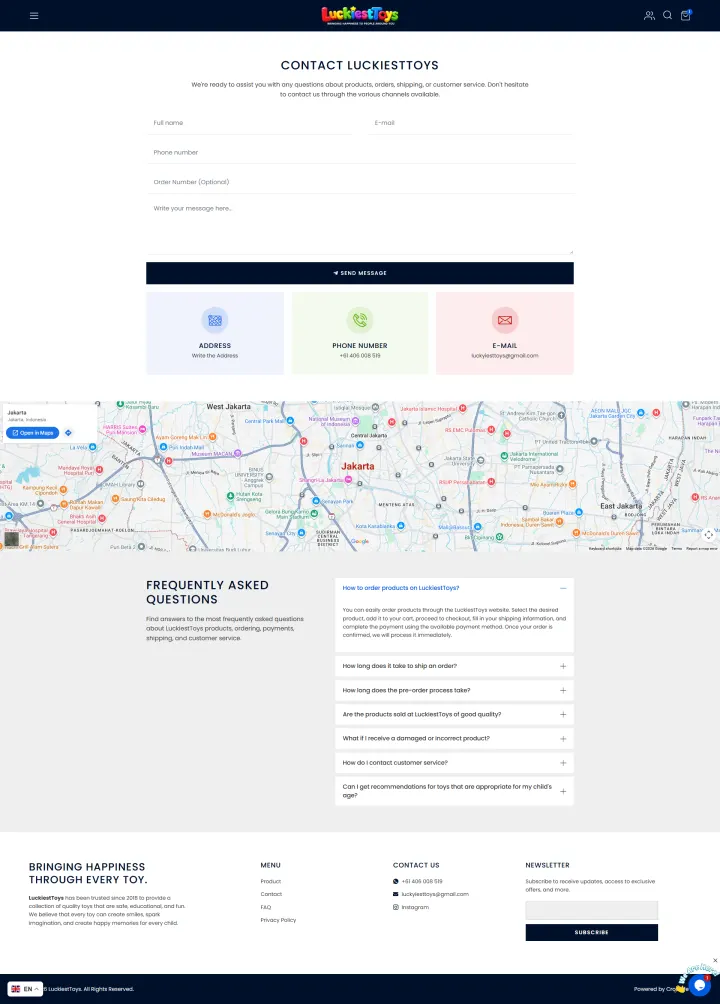Click the footer Instagram icon

click(x=396, y=907)
